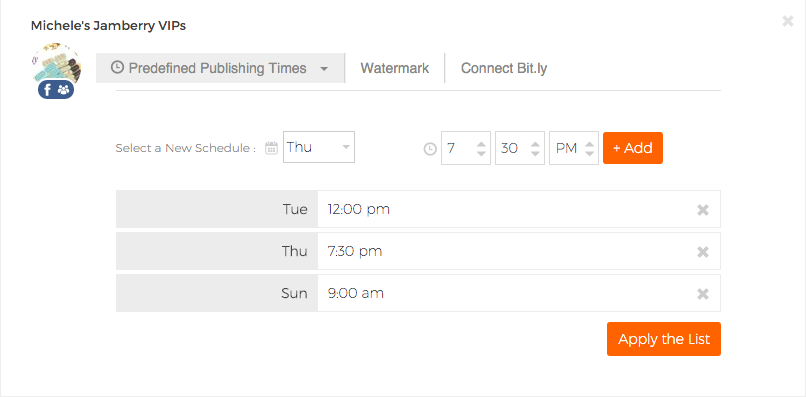Decrease the hour value with down arrow
Screen dimensions: 806x397
click(481, 153)
